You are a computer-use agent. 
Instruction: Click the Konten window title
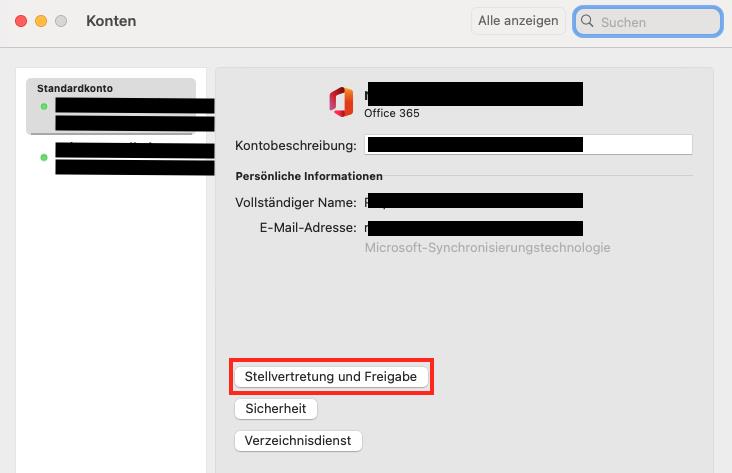click(111, 21)
